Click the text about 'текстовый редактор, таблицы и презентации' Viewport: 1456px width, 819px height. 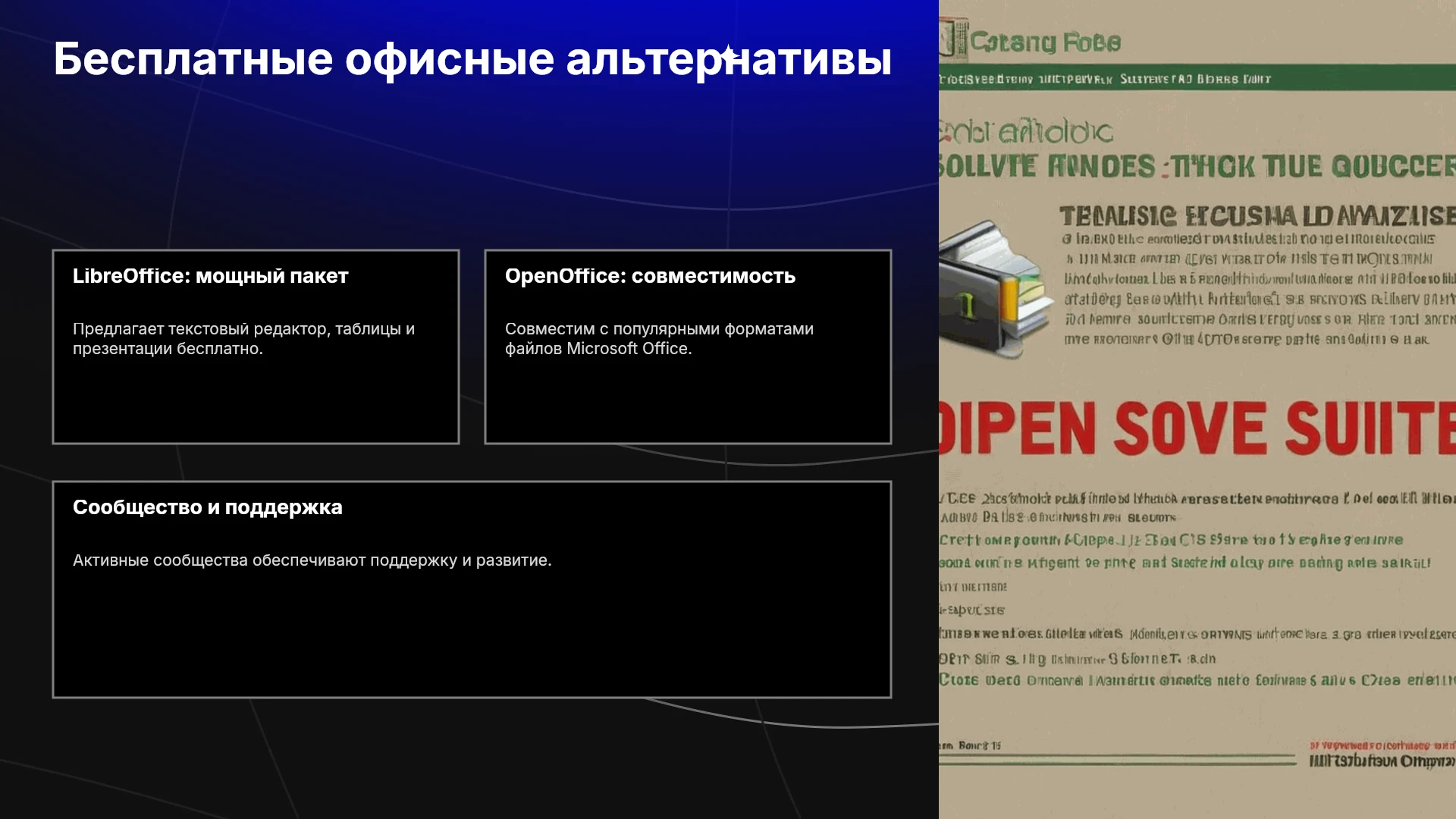(243, 339)
